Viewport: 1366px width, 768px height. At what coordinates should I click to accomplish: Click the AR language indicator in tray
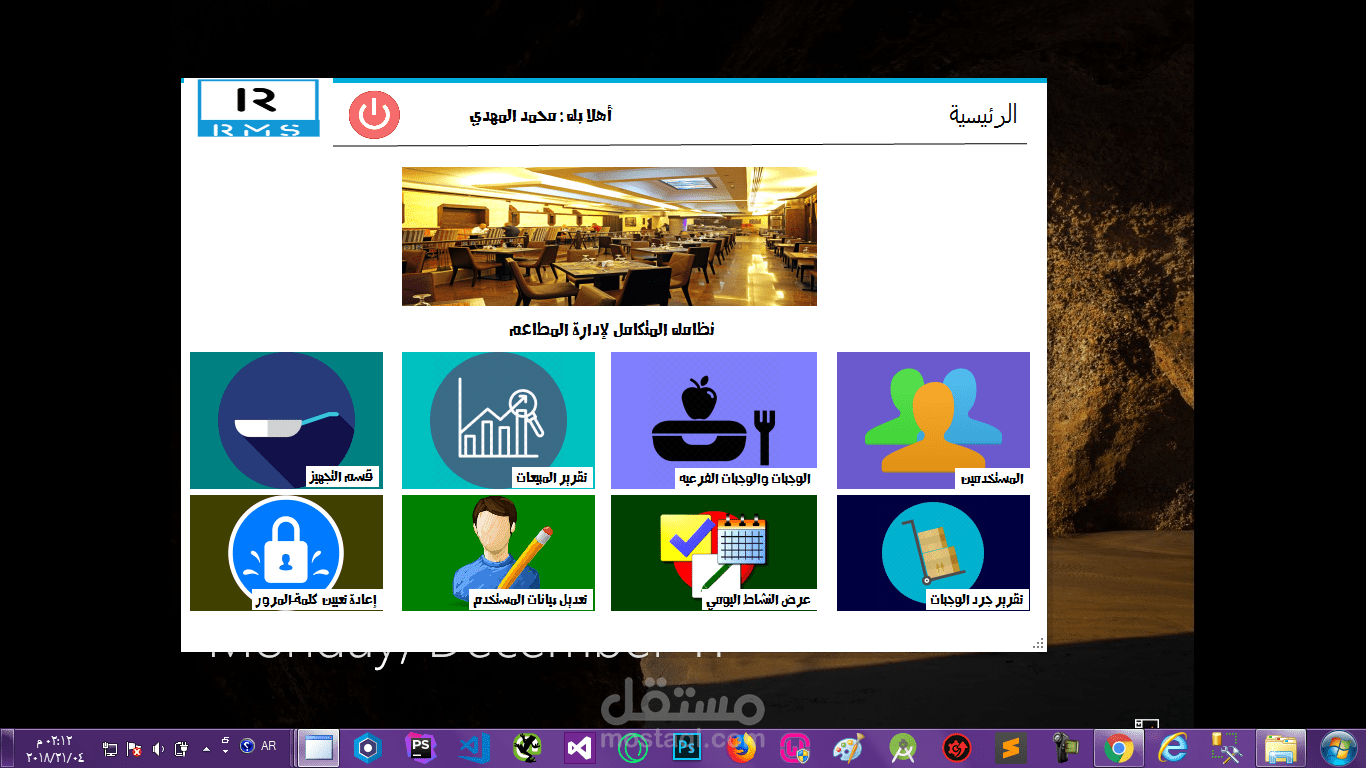click(268, 746)
